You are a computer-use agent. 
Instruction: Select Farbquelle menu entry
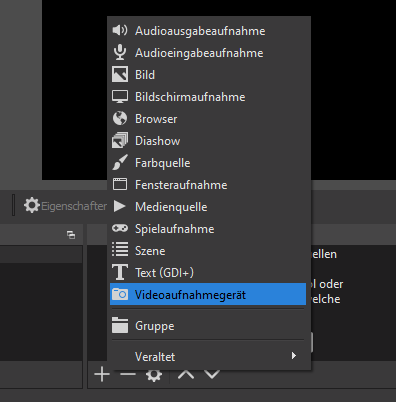pos(208,163)
